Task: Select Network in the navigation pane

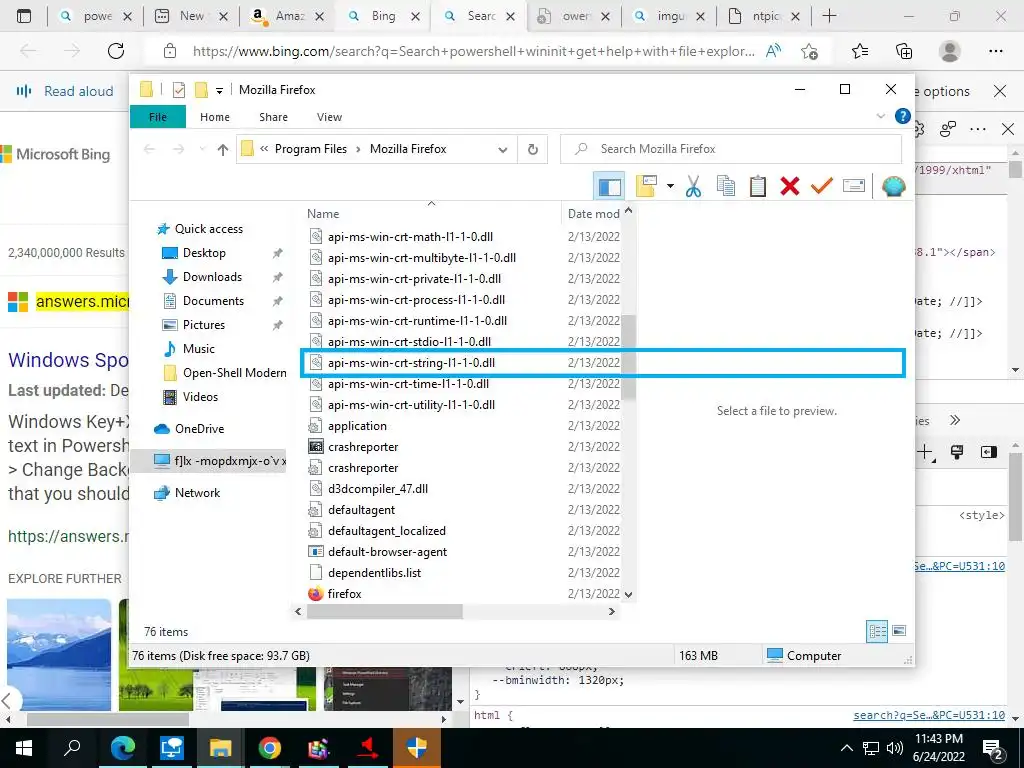Action: [x=197, y=493]
